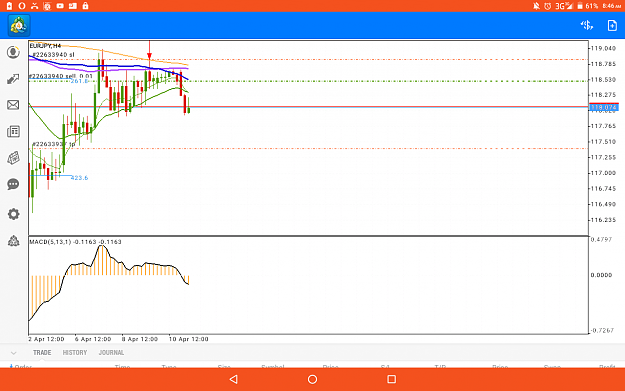The width and height of the screenshot is (625, 391).
Task: Tap the 116.235 price axis value
Action: (x=603, y=220)
